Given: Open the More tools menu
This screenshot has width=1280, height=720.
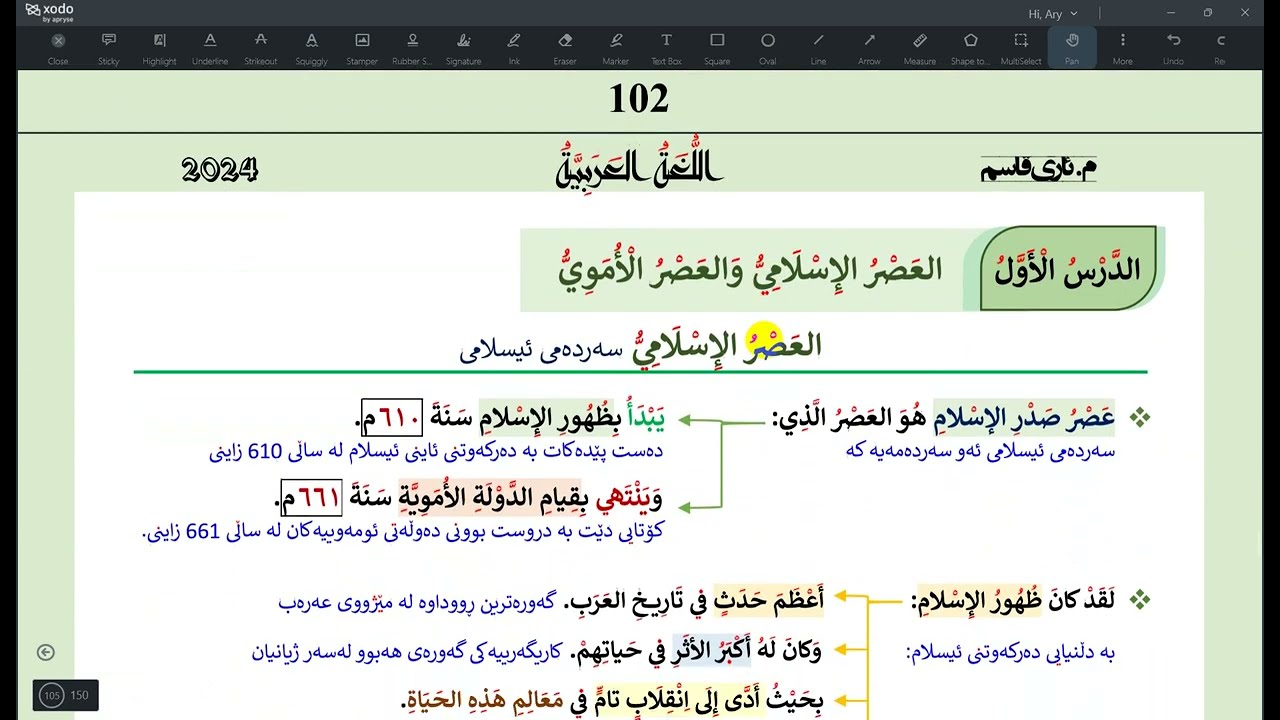Looking at the screenshot, I should [1123, 47].
